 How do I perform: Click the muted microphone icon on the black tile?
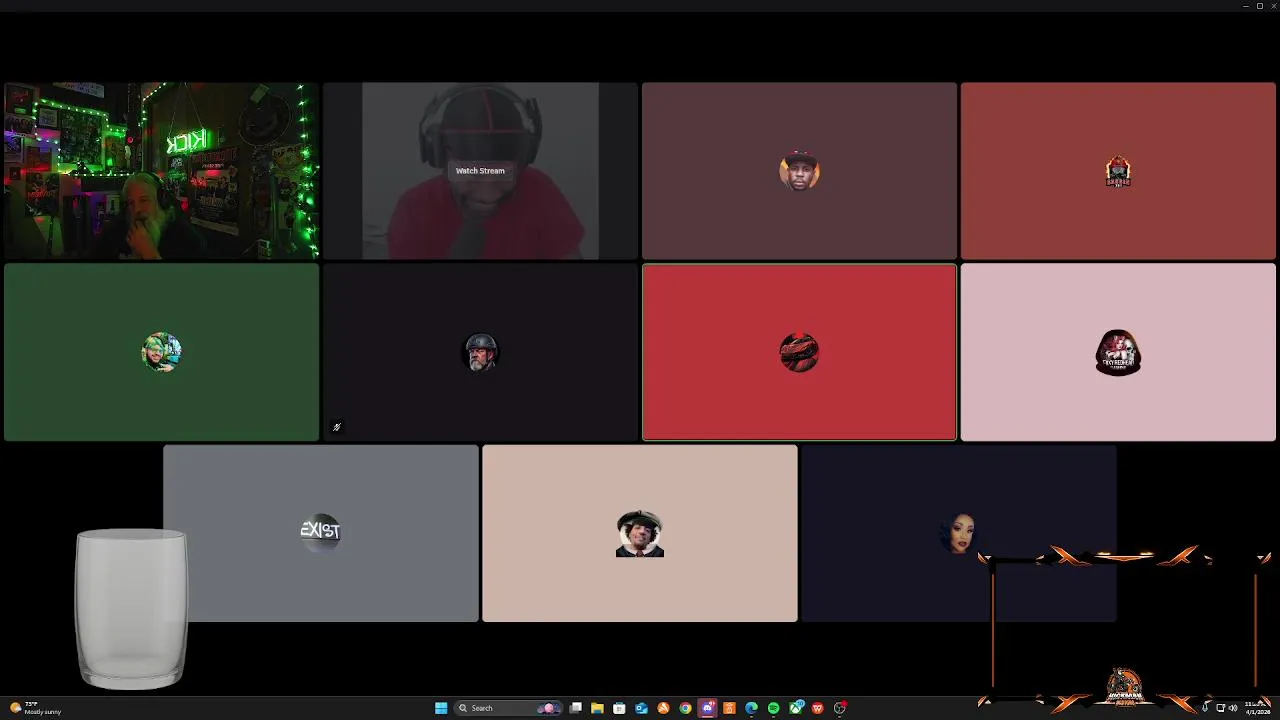337,427
